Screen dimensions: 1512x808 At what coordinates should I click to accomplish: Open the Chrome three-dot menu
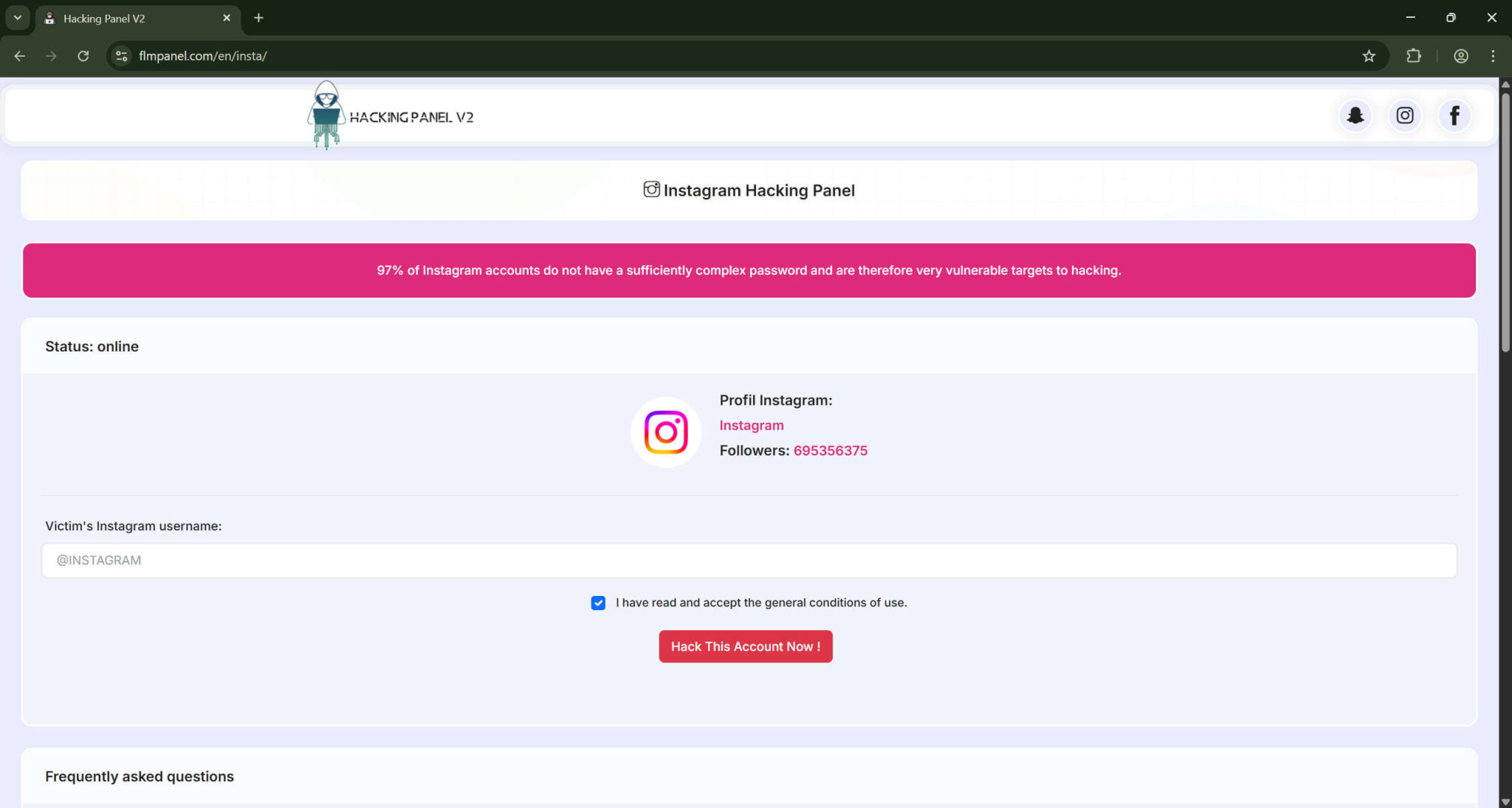click(x=1493, y=55)
